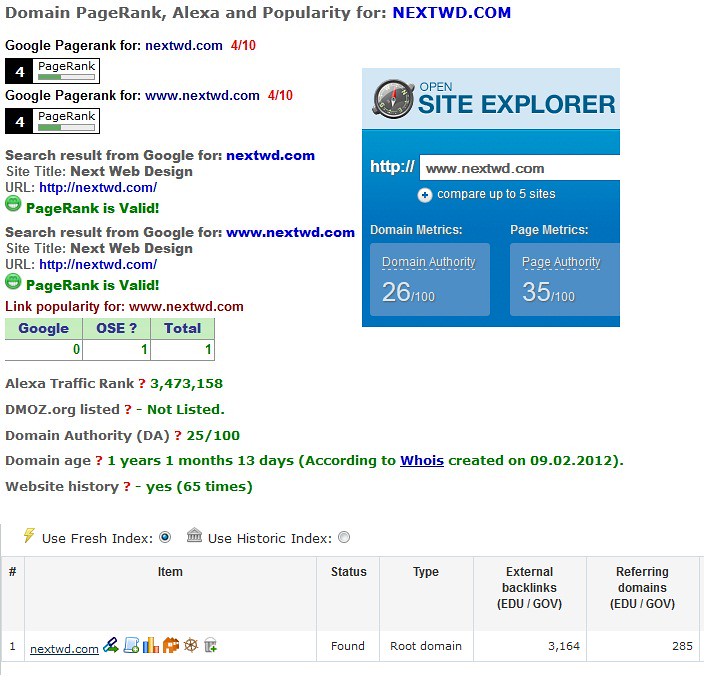Click the yes (65 times) website history value

point(199,486)
